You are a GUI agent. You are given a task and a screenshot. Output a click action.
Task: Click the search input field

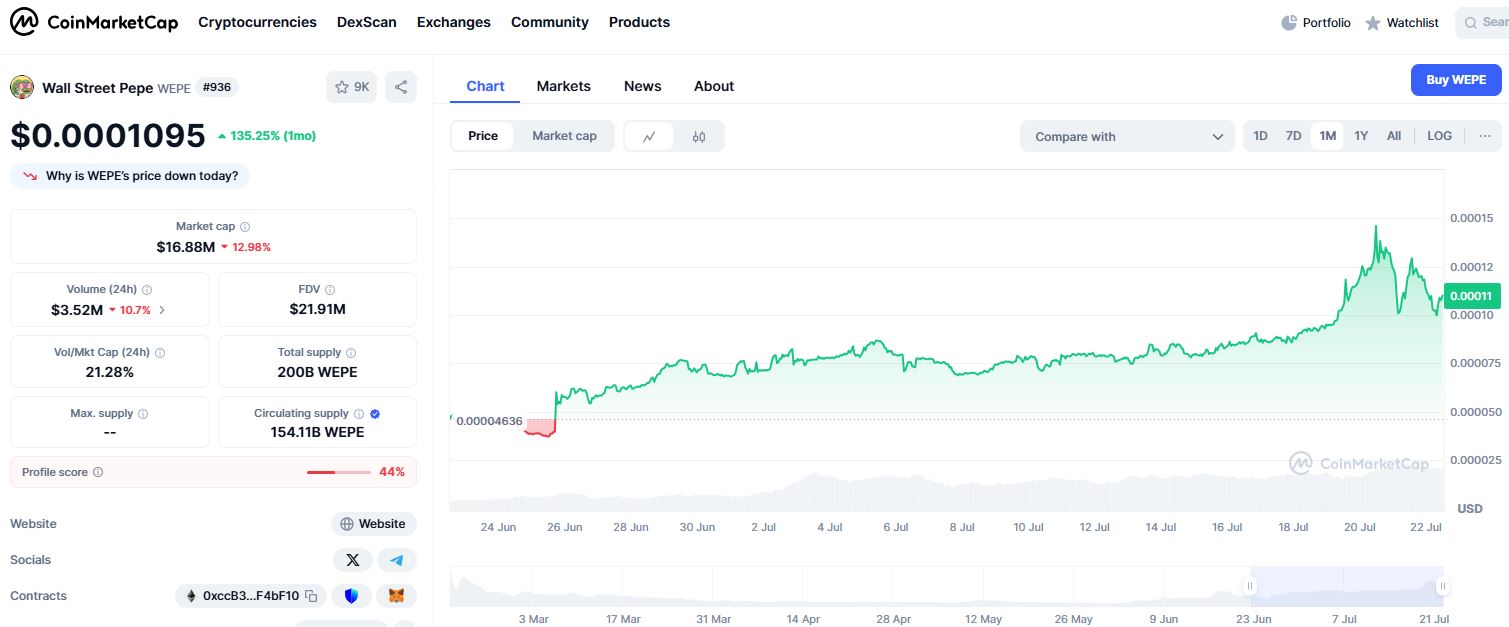pos(1482,22)
